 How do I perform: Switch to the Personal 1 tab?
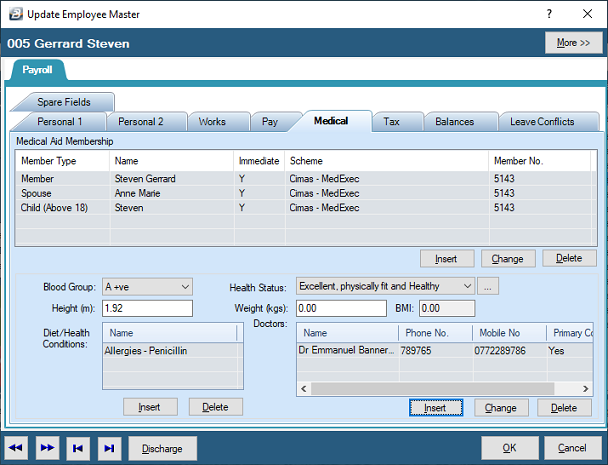(59, 122)
